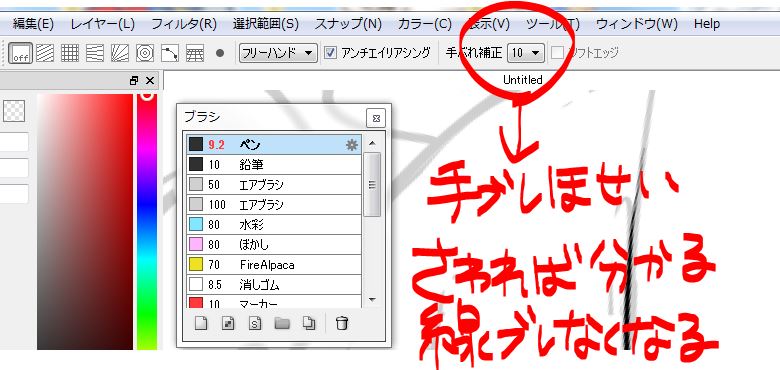The width and height of the screenshot is (780, 370).
Task: Delete brush with trash can icon
Action: point(341,323)
